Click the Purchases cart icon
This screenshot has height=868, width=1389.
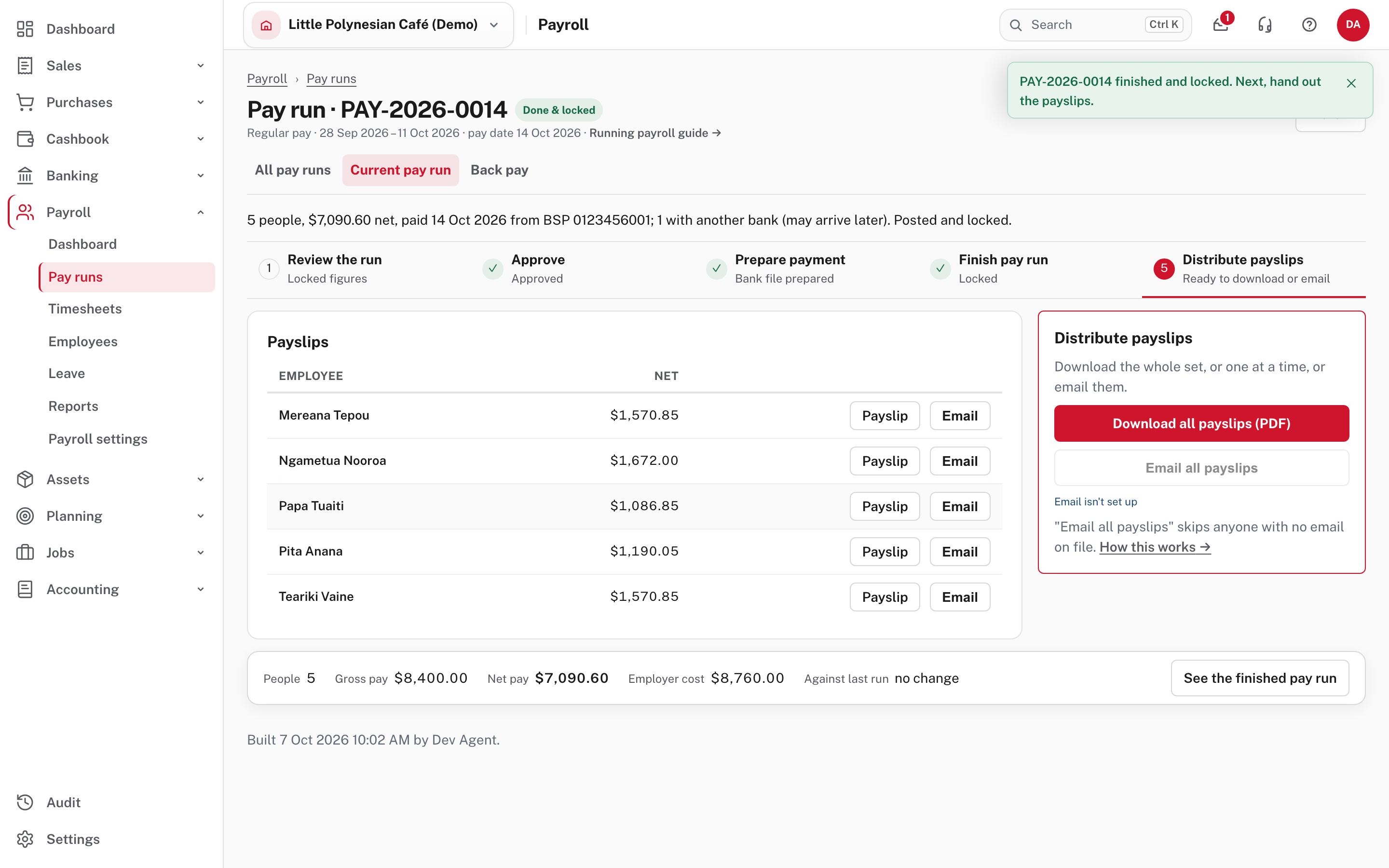(25, 102)
